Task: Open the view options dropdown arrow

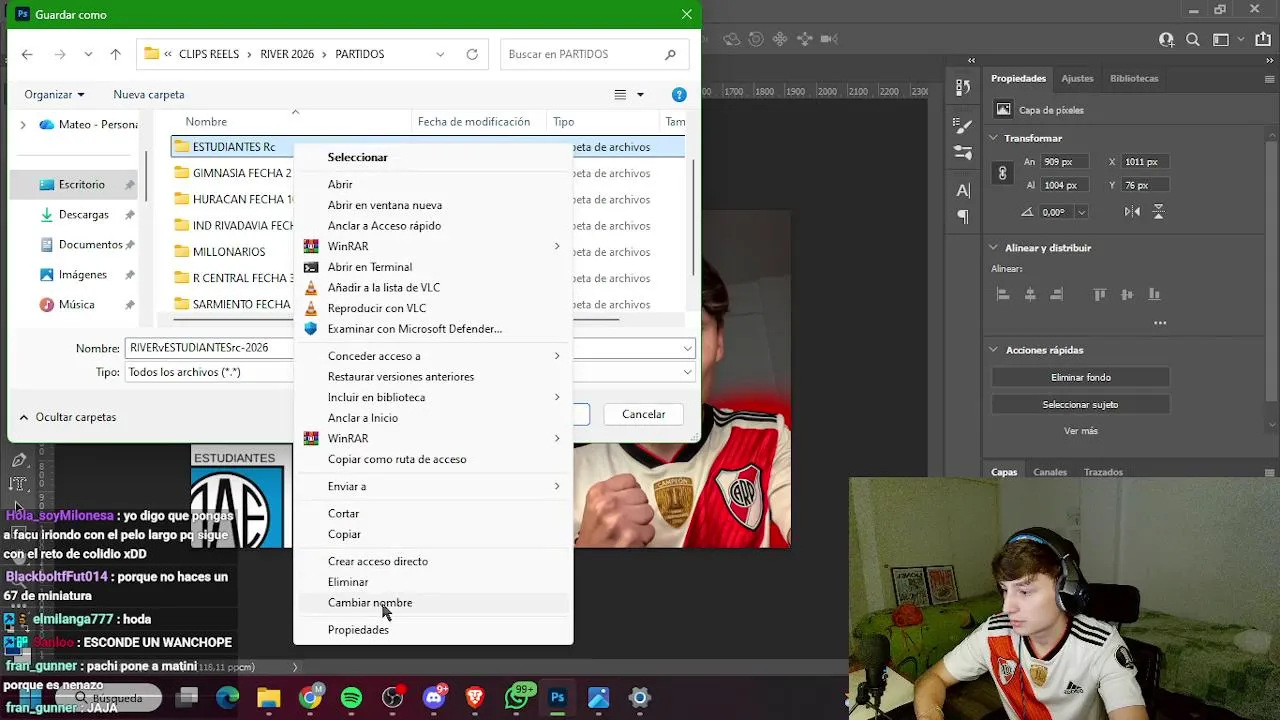Action: 640,95
